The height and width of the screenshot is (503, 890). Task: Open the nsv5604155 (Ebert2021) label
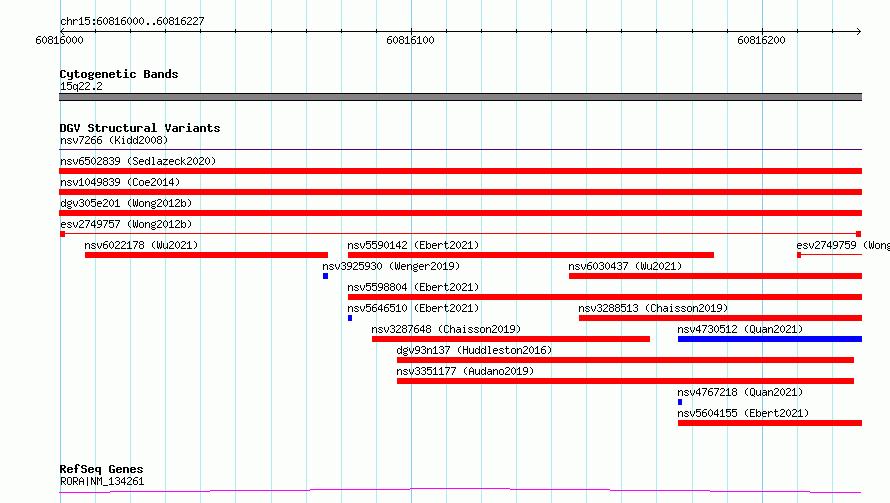743,413
